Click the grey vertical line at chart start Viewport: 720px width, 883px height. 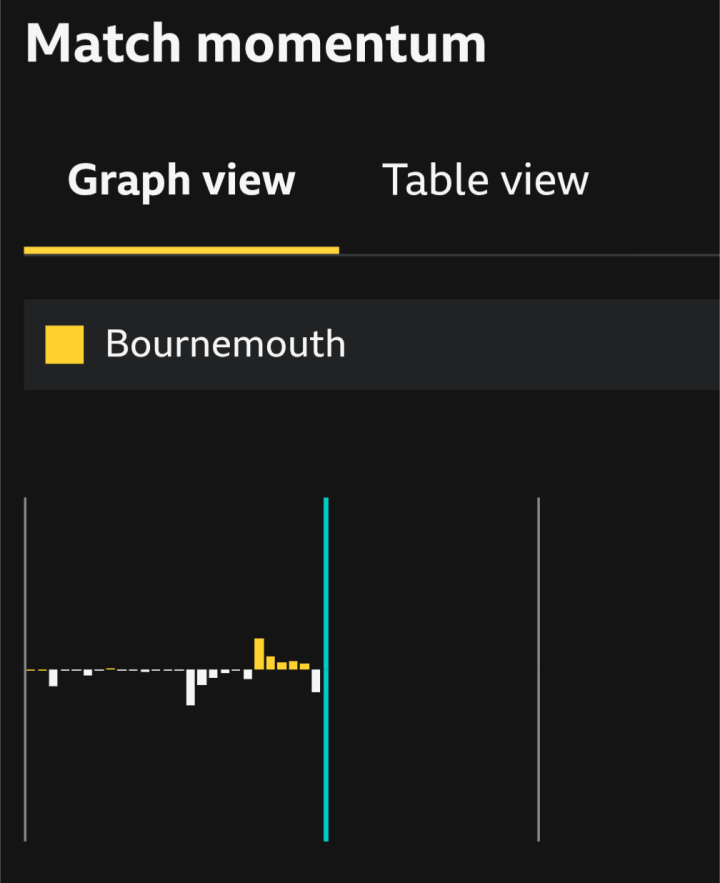pos(25,669)
